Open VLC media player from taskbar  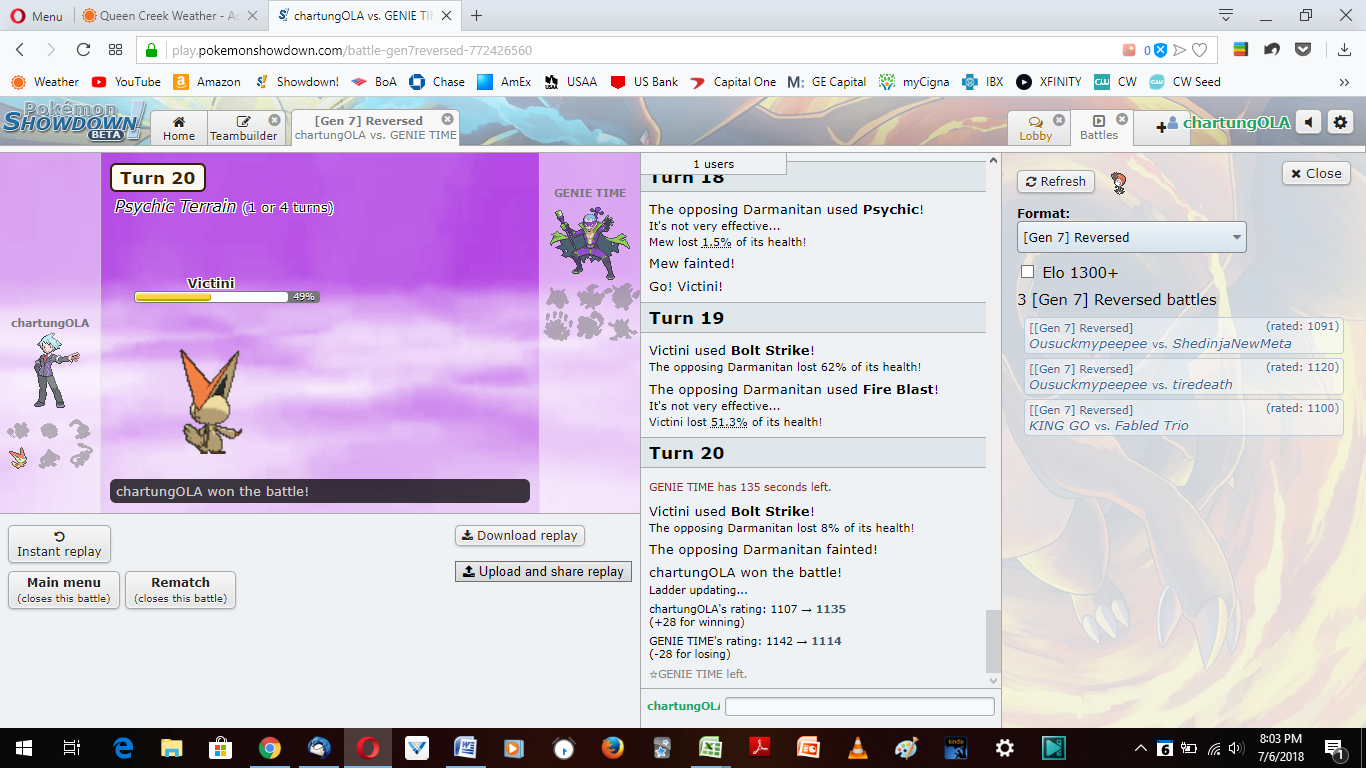(857, 748)
